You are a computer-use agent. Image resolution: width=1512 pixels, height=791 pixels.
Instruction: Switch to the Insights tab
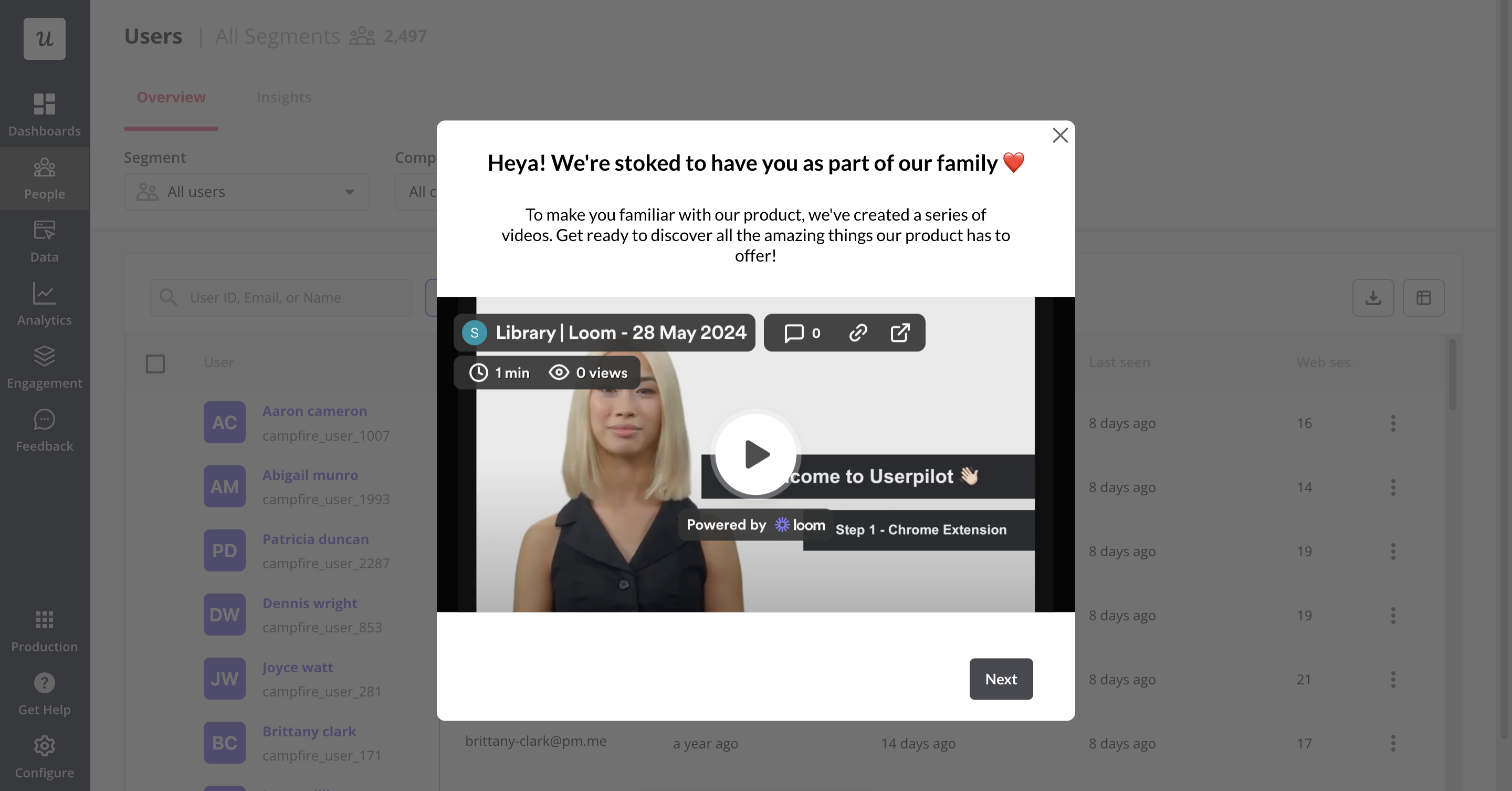283,97
